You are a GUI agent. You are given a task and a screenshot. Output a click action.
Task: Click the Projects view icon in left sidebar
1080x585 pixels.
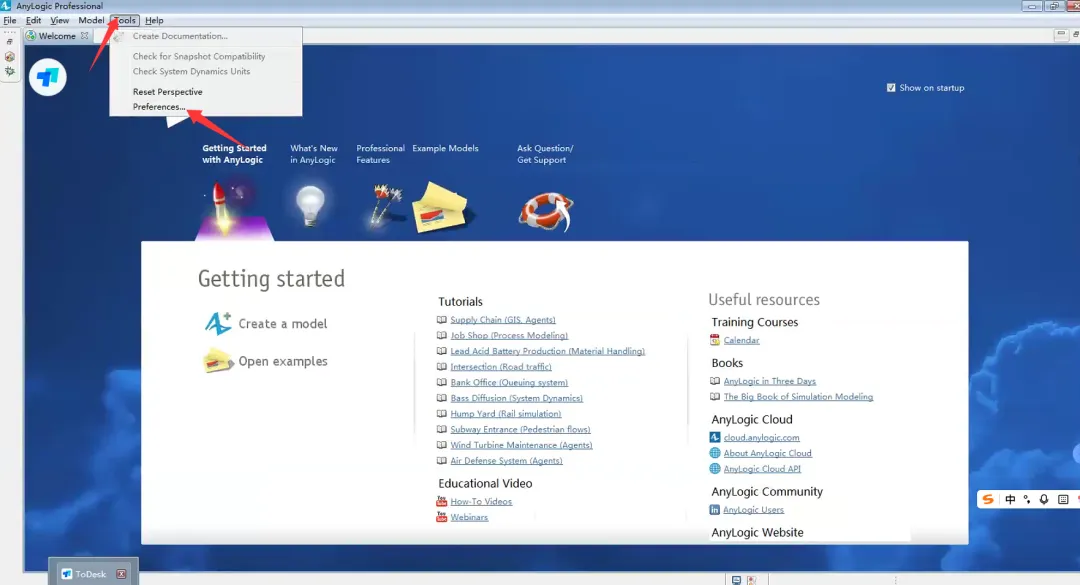10,57
